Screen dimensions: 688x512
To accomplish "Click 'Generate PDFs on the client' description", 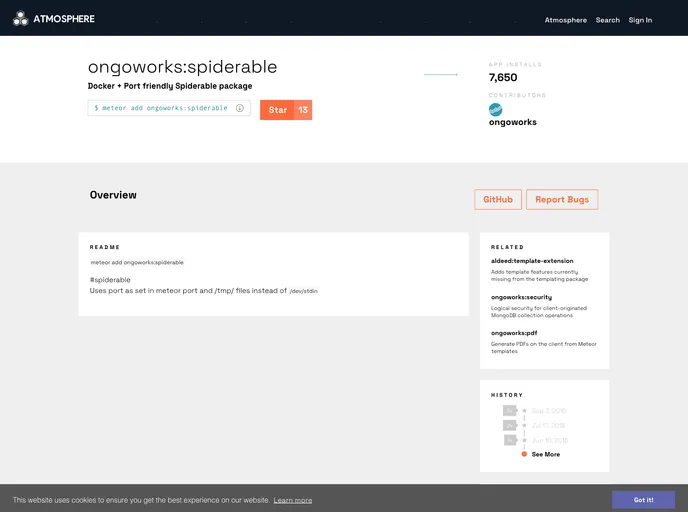I will [544, 347].
